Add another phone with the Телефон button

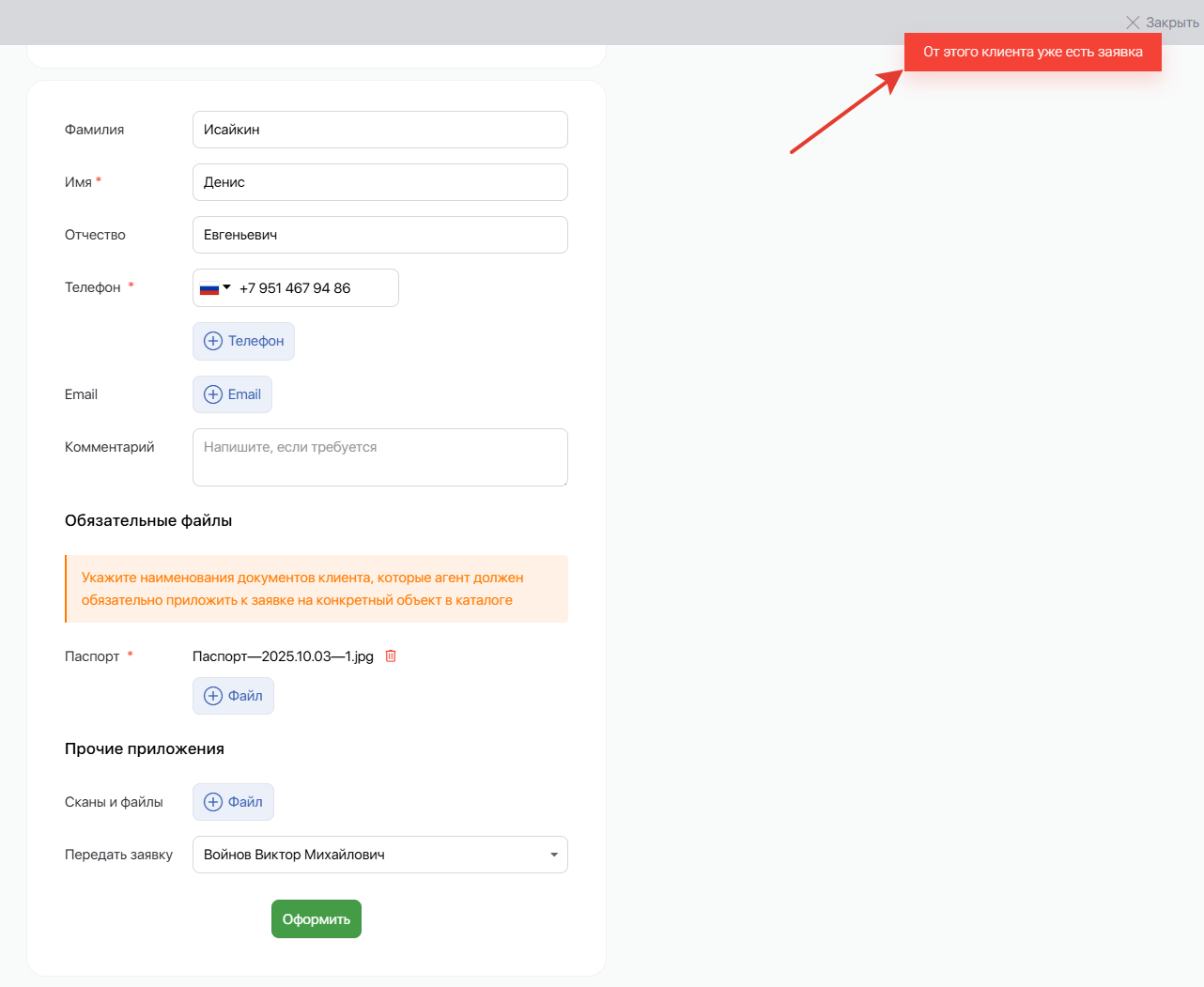pyautogui.click(x=243, y=341)
